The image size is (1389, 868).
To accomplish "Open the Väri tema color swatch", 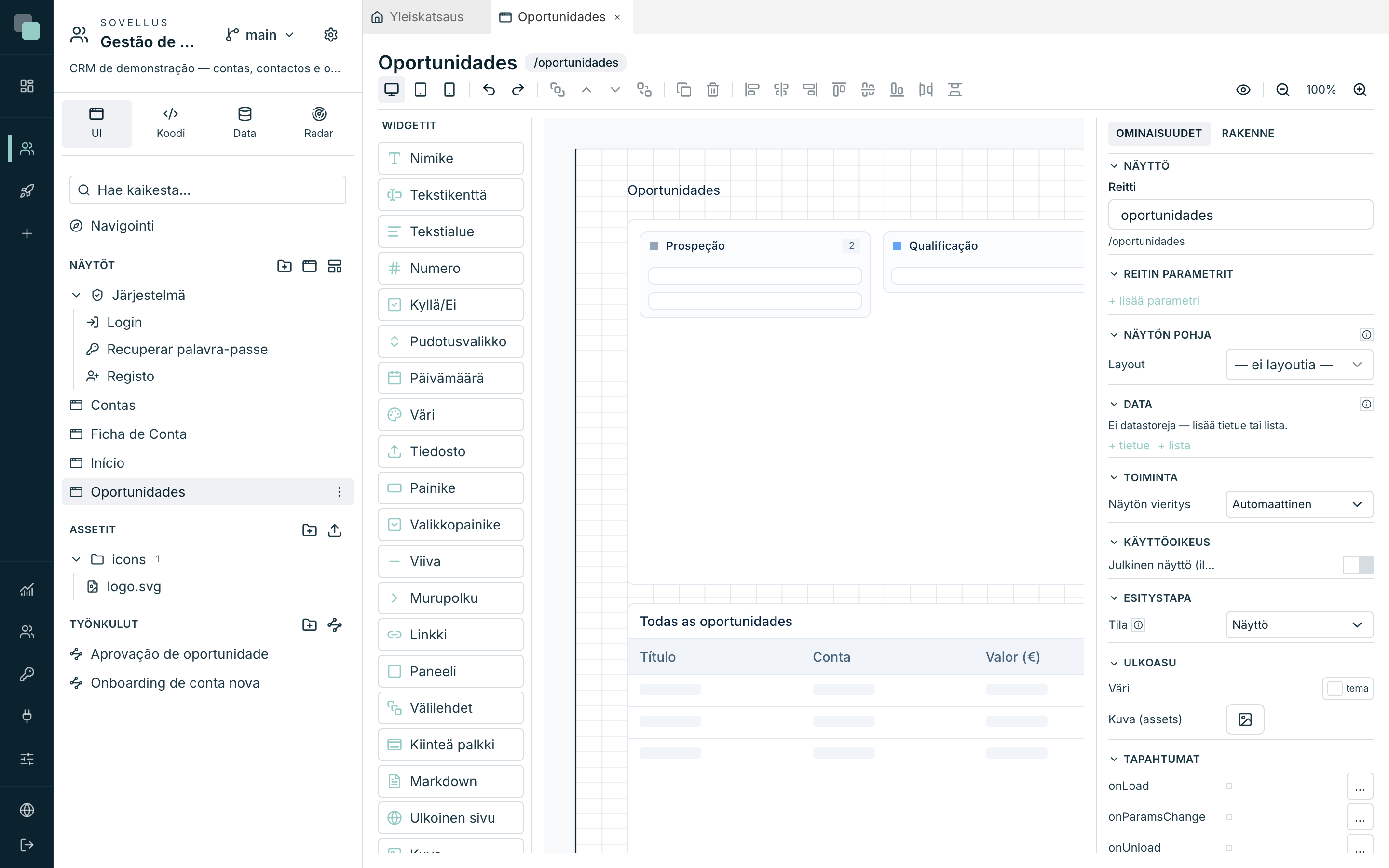I will (x=1348, y=688).
